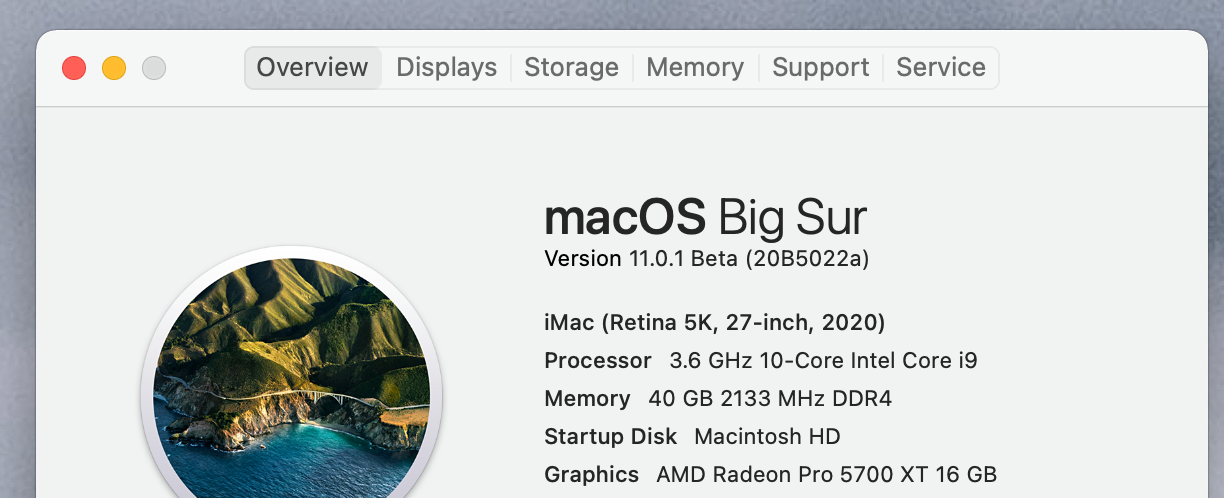Screen dimensions: 1224x498
Task: Select the Overview tab
Action: (x=312, y=67)
